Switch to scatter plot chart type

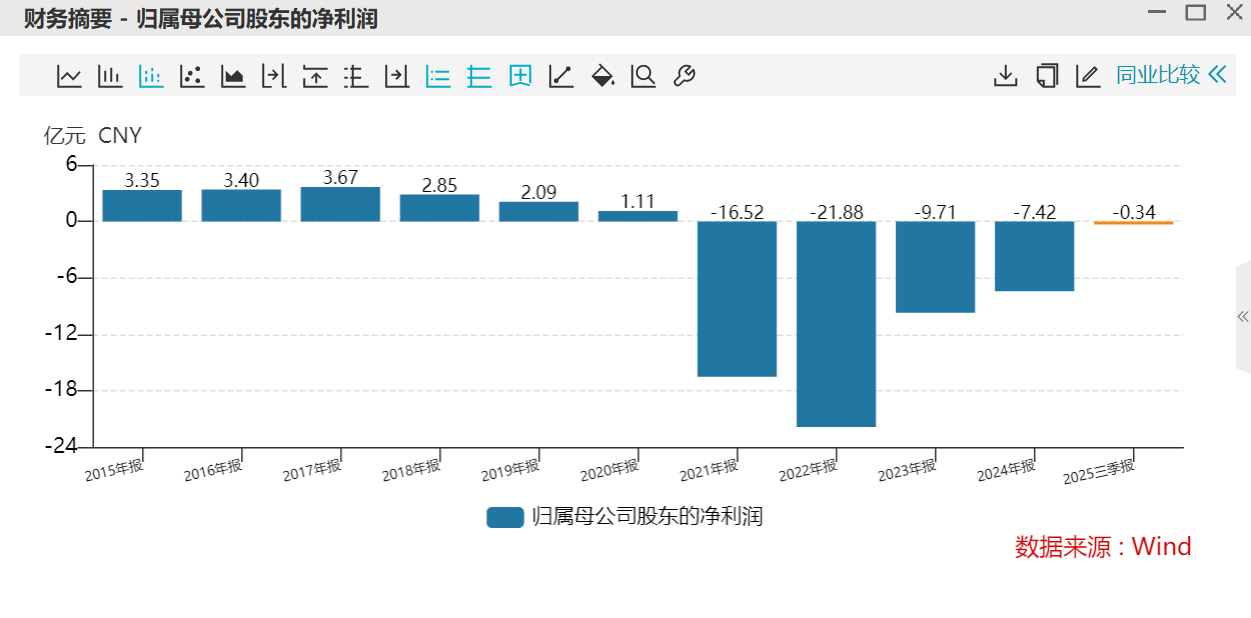(x=192, y=76)
